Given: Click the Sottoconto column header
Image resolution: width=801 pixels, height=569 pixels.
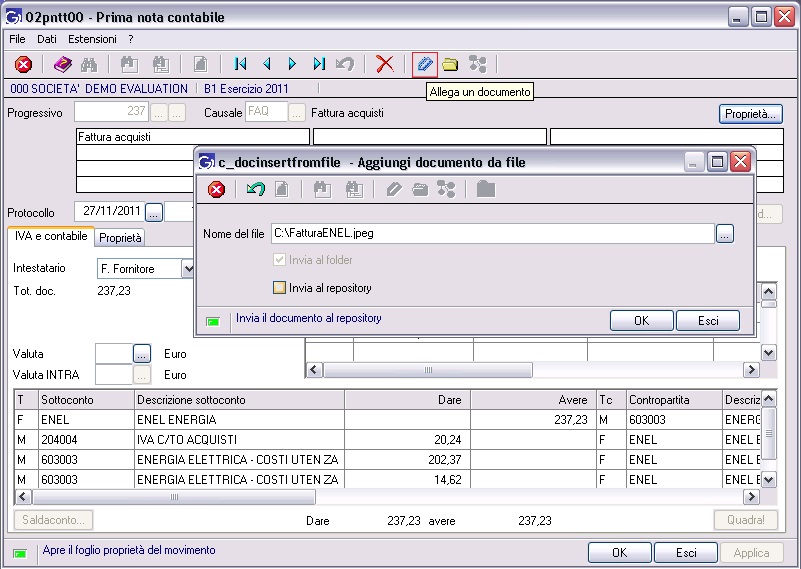Looking at the screenshot, I should (86, 399).
